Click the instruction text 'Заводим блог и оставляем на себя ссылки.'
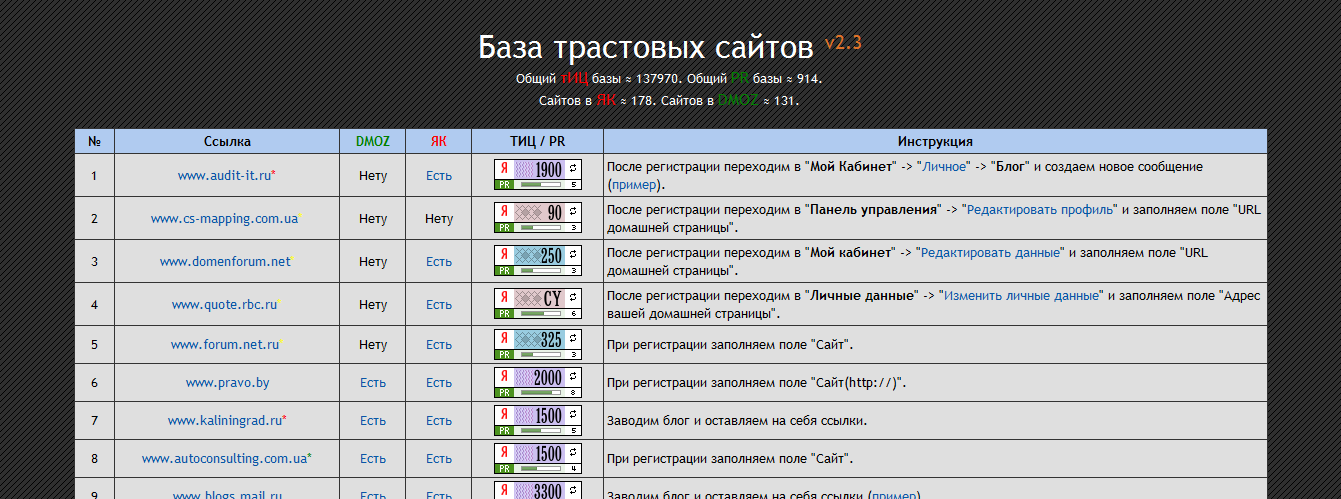The image size is (1341, 499). 737,421
